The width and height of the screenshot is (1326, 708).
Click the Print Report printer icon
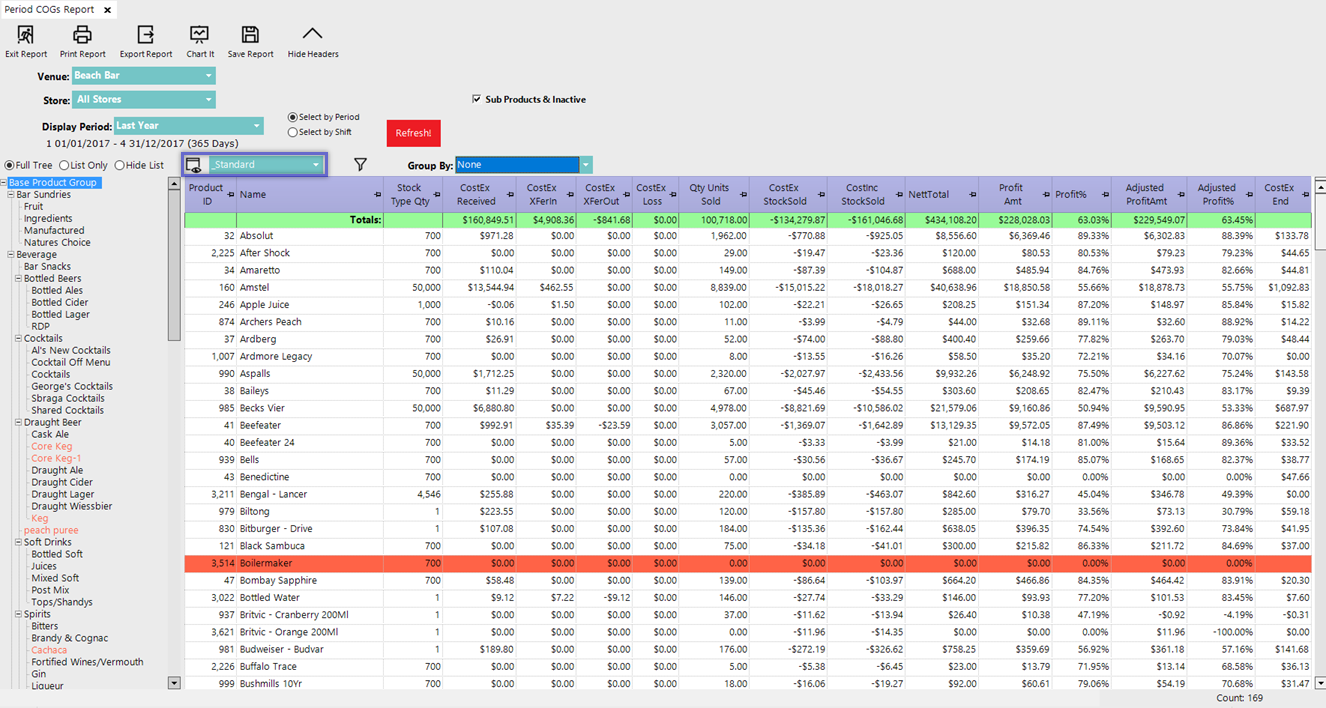pos(82,35)
